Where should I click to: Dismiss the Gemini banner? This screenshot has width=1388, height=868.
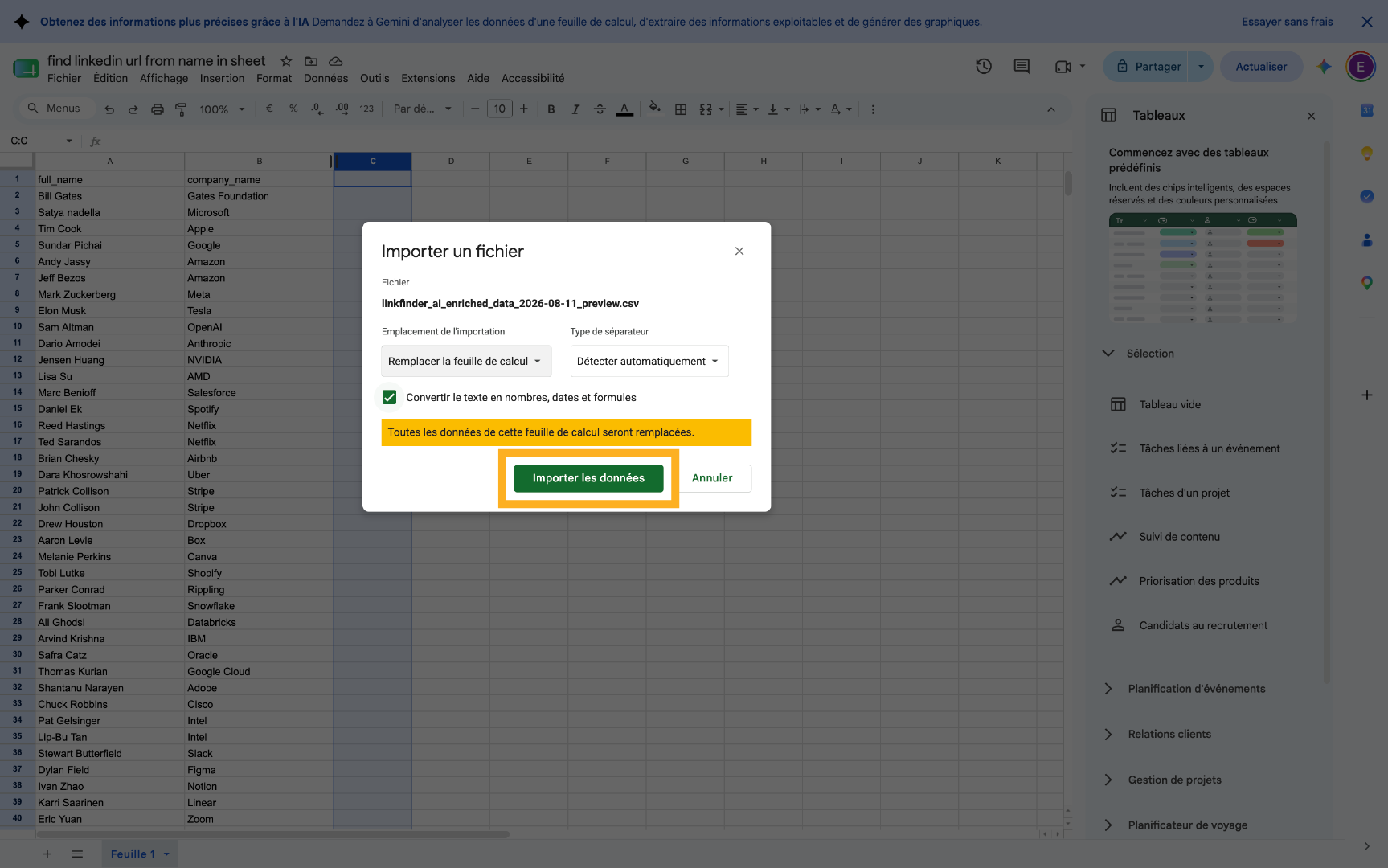pyautogui.click(x=1367, y=22)
